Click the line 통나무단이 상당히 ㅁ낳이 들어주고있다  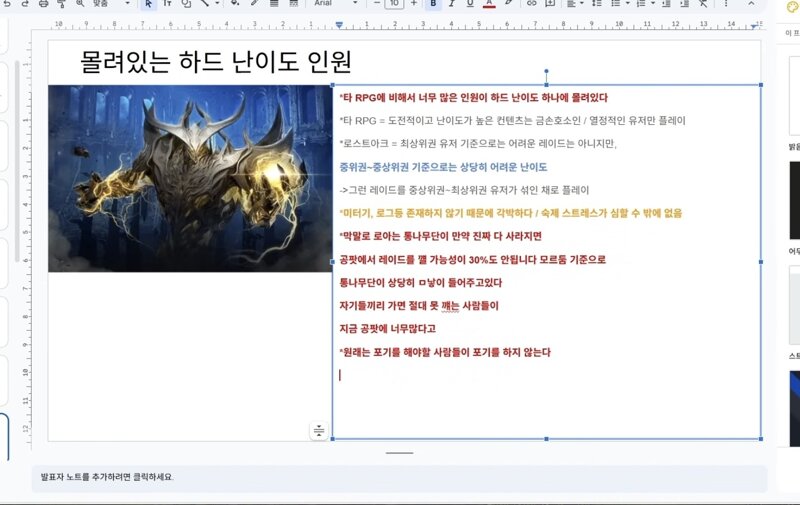tap(421, 283)
